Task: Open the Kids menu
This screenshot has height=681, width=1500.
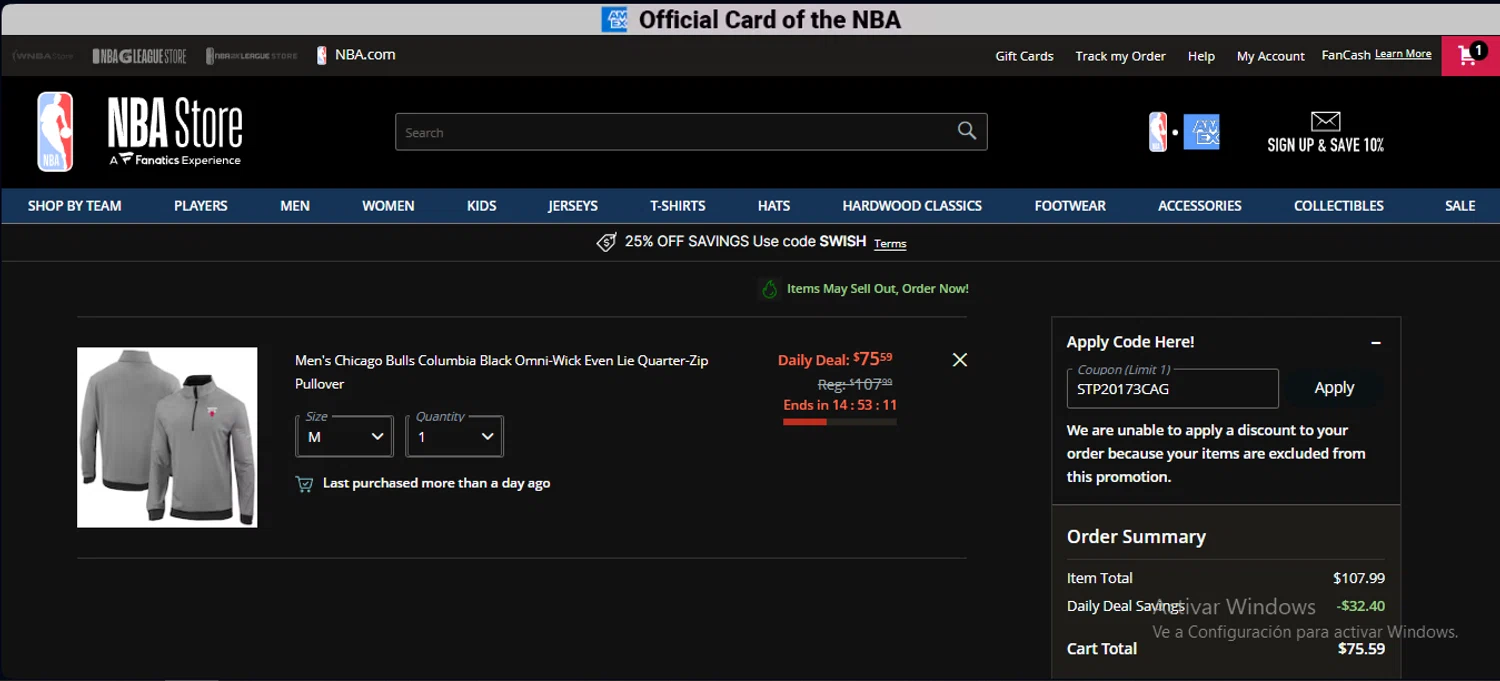Action: [482, 206]
